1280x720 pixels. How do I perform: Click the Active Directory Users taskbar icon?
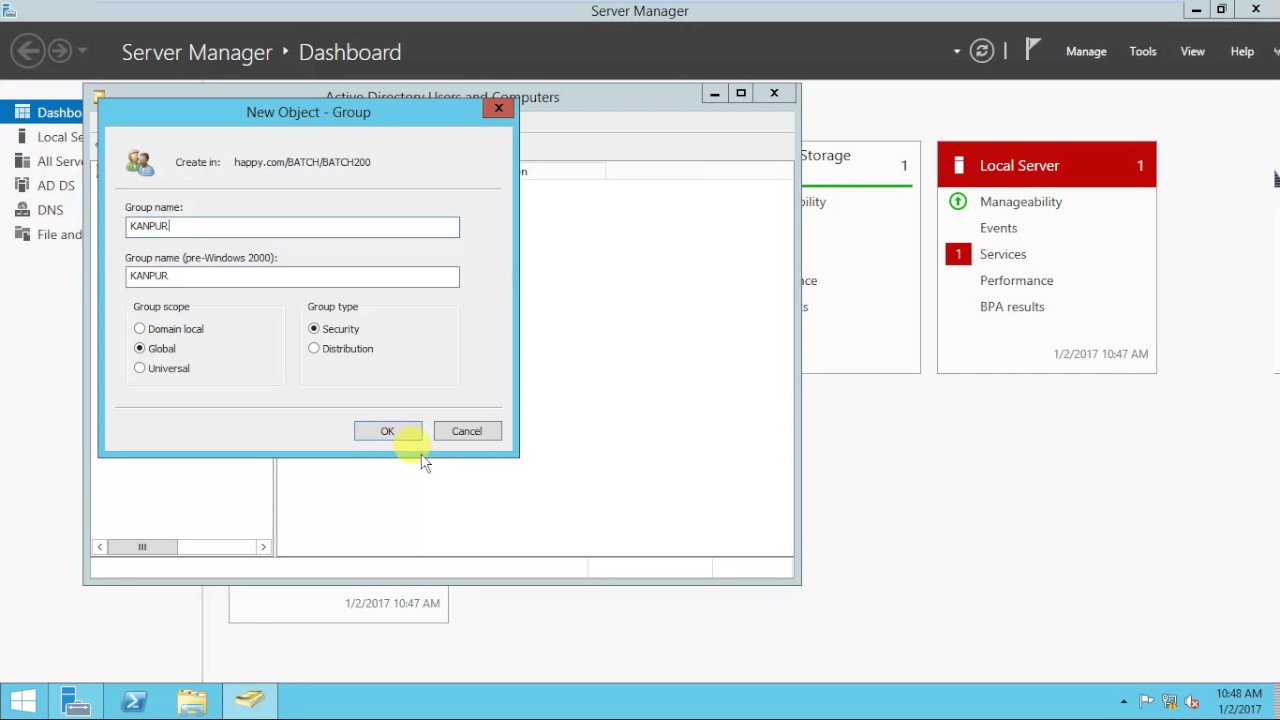[x=250, y=701]
